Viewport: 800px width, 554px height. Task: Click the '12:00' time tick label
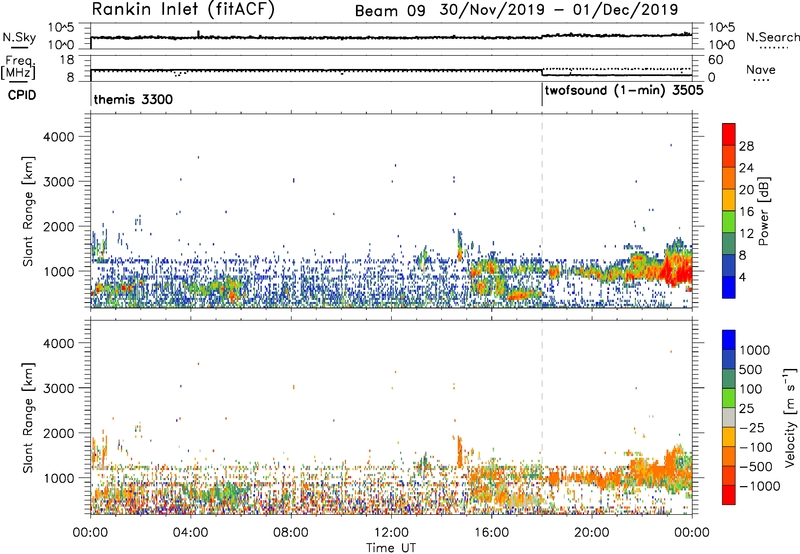[x=391, y=533]
